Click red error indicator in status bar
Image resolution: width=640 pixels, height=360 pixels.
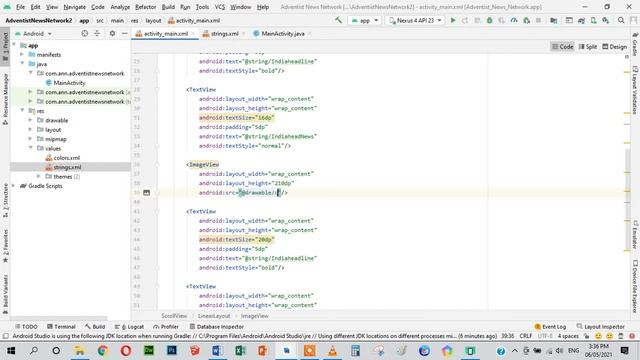(x=632, y=336)
